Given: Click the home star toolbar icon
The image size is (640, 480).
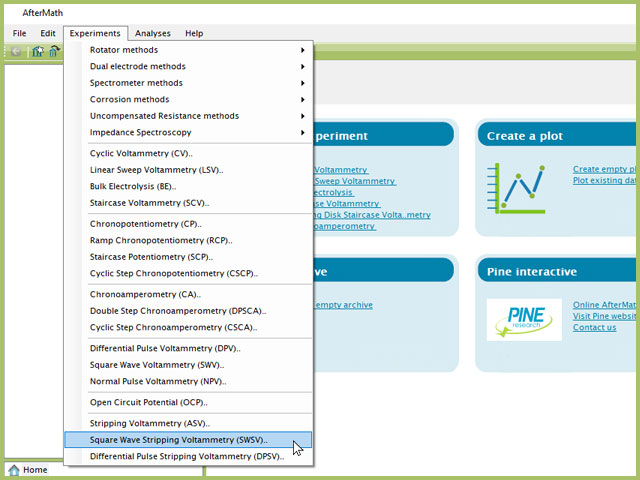Looking at the screenshot, I should (38, 51).
